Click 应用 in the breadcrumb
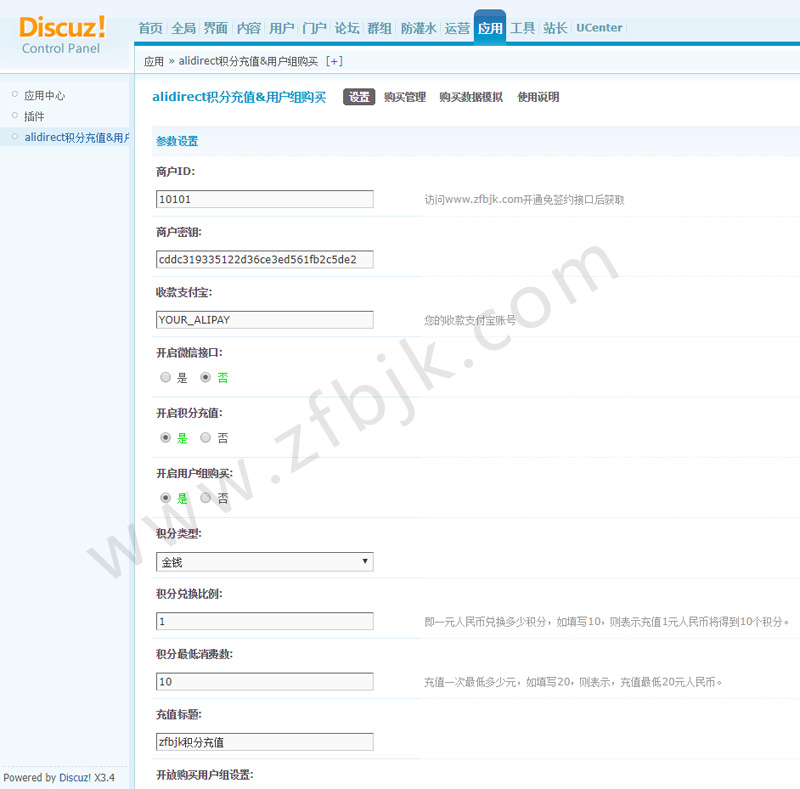The height and width of the screenshot is (789, 800). tap(154, 61)
